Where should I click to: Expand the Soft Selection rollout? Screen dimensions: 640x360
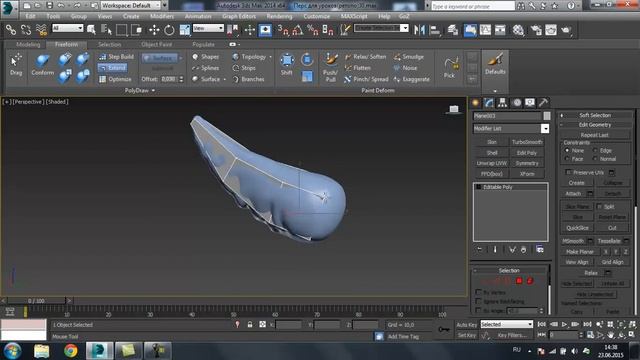point(595,115)
